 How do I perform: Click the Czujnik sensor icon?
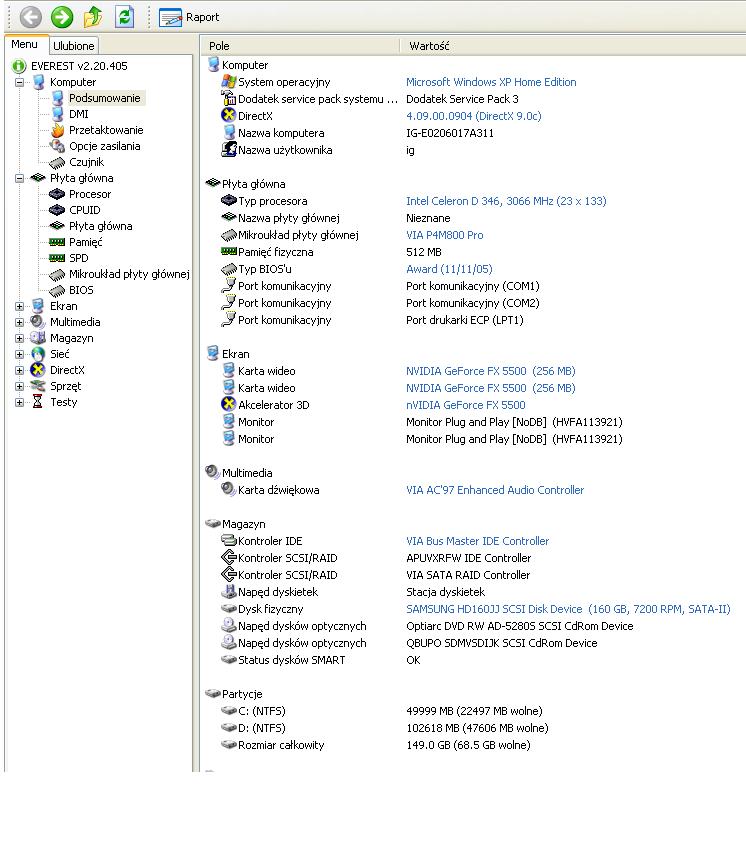pos(57,162)
